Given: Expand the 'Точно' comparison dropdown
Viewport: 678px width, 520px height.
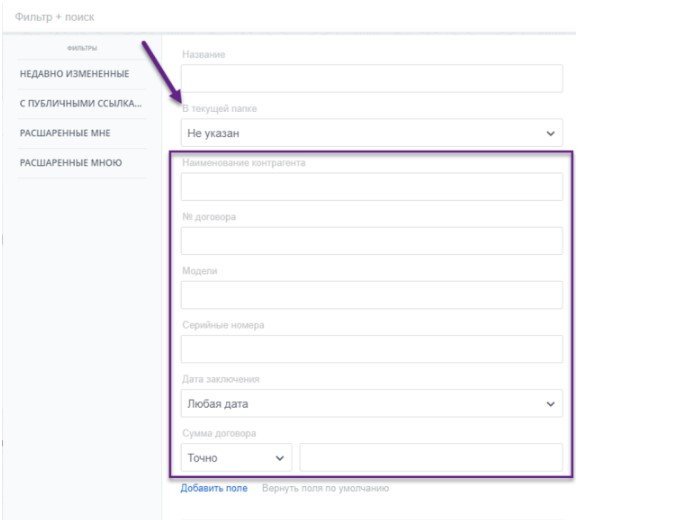Looking at the screenshot, I should [236, 458].
